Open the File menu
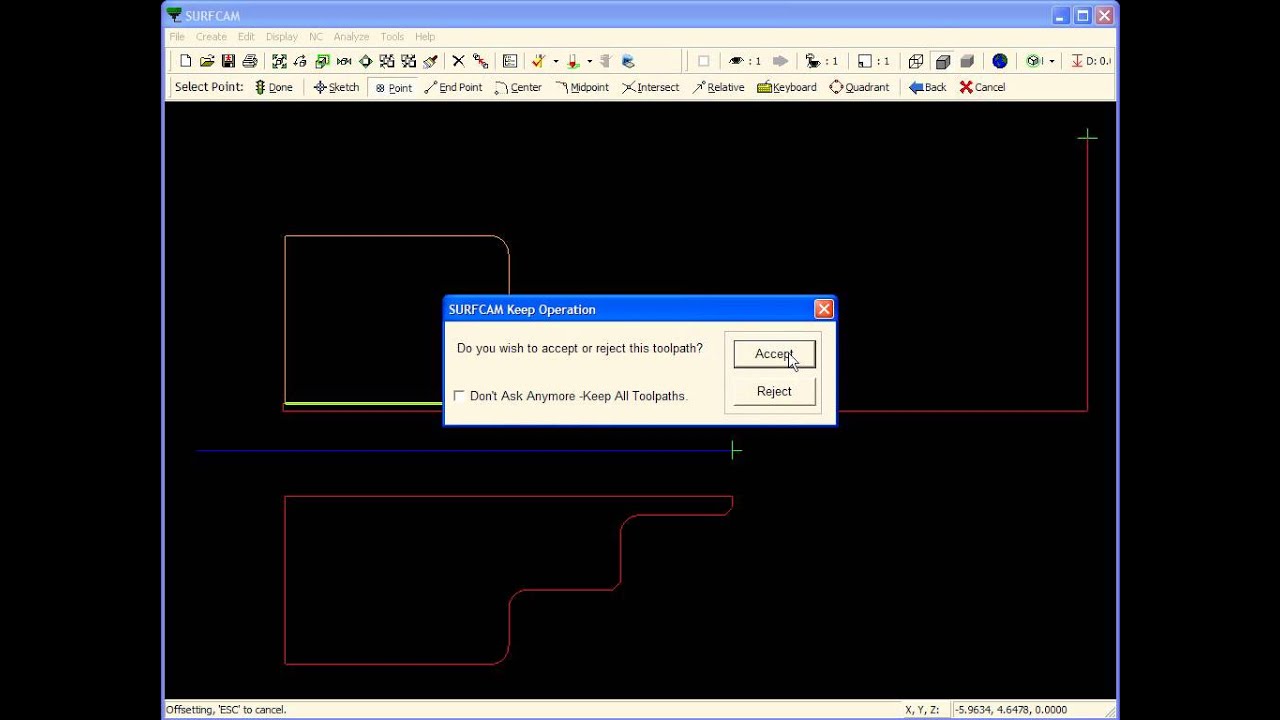Screen dimensions: 1280x720 [x=177, y=37]
